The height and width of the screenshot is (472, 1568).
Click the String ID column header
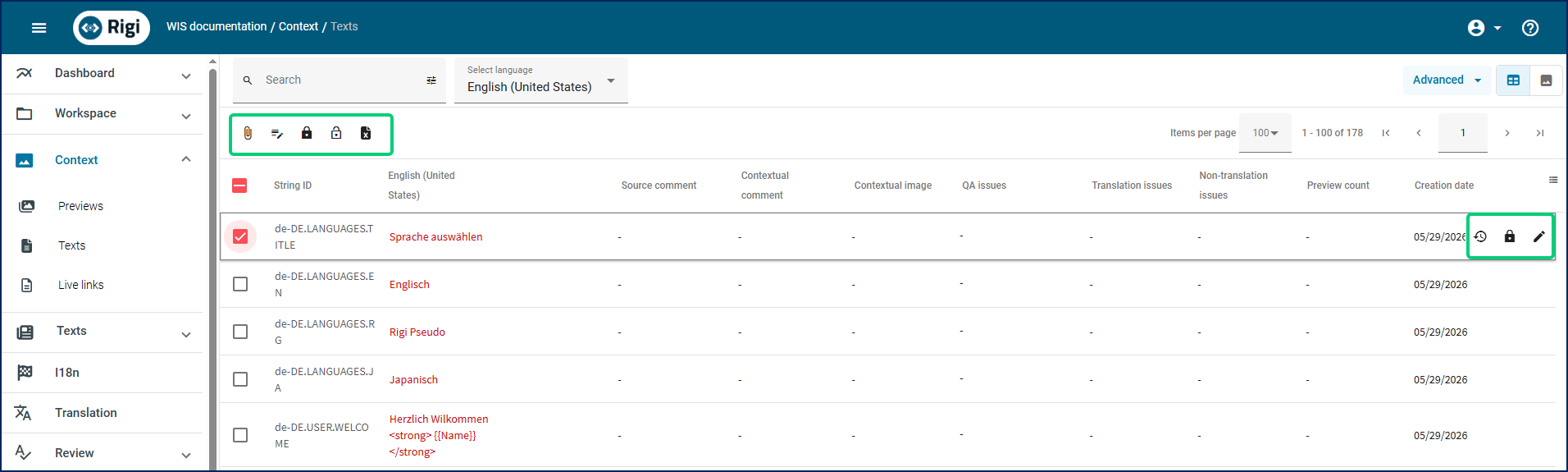pyautogui.click(x=293, y=186)
